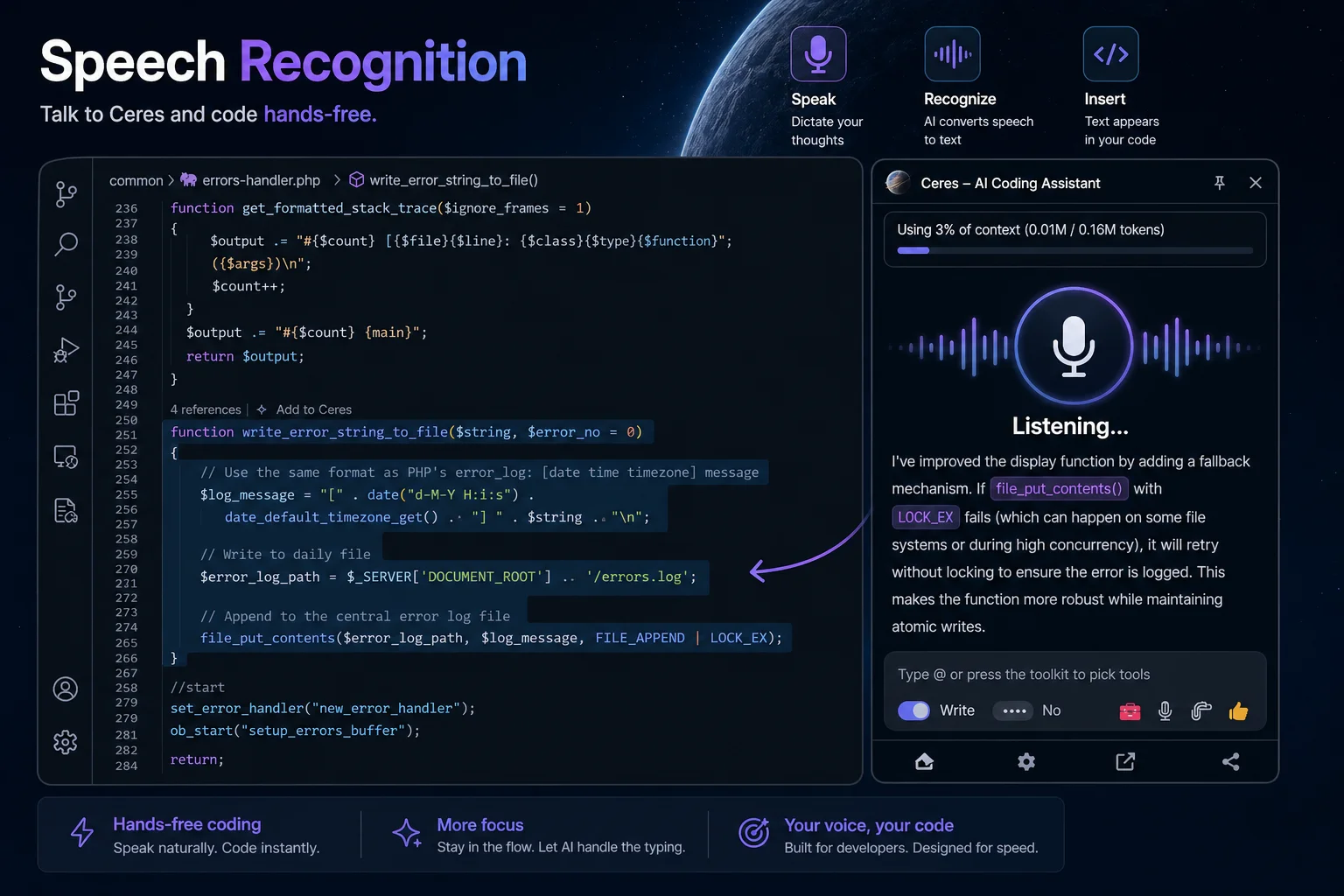Screen dimensions: 1344x896
Task: Open the red toolkit picker in the chat bar
Action: click(x=1130, y=710)
